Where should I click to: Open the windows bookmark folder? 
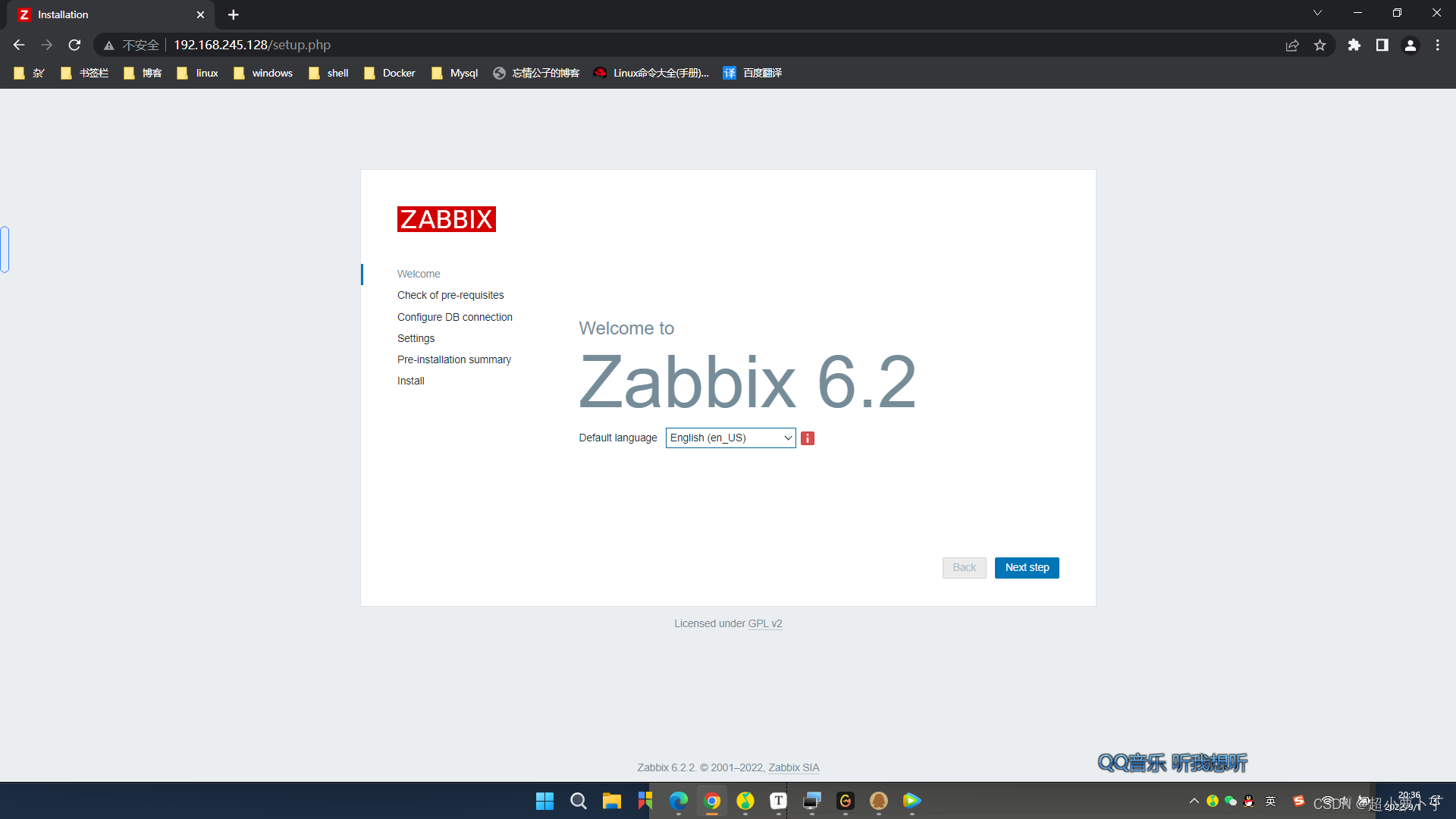[x=263, y=73]
